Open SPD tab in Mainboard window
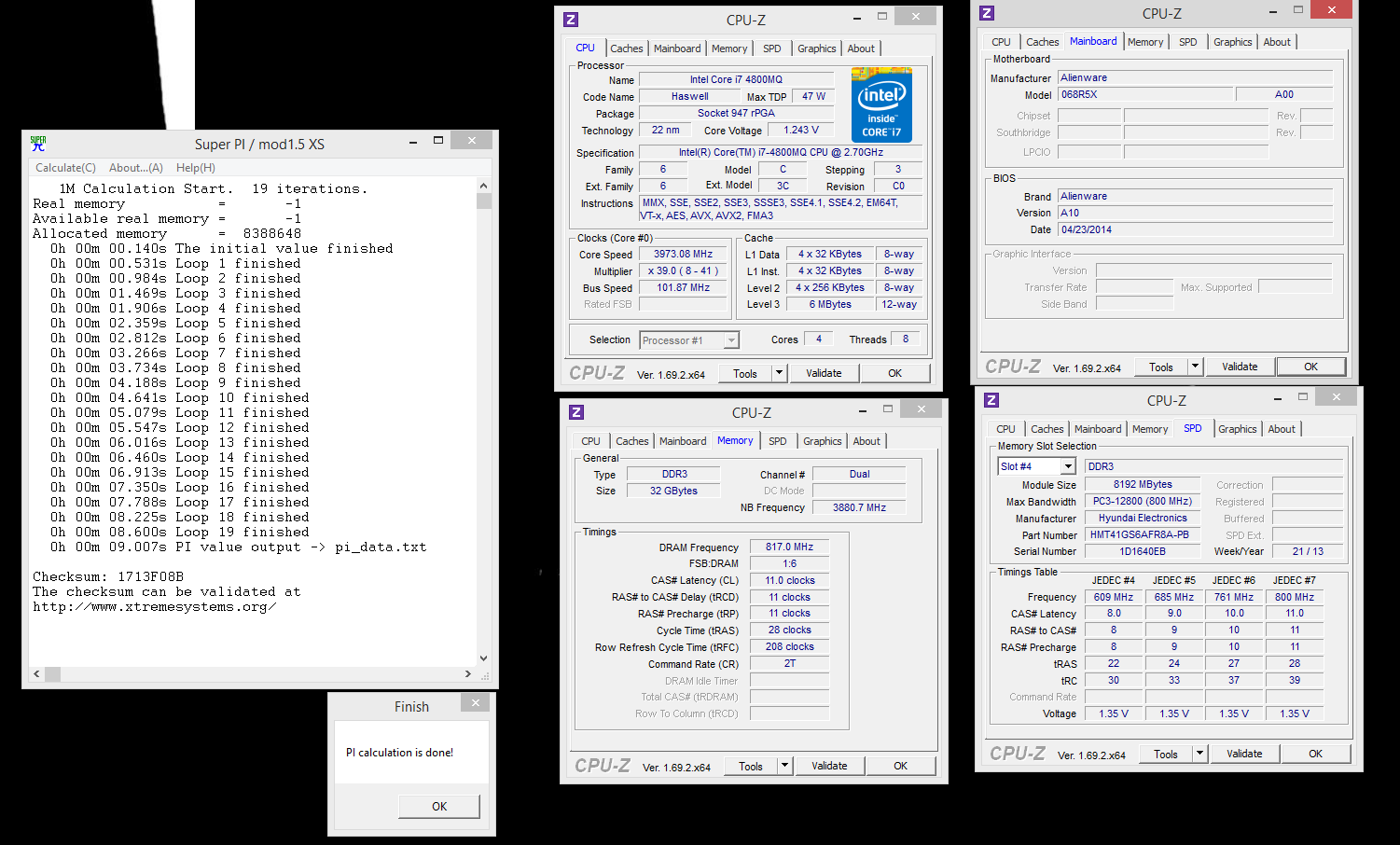1400x845 pixels. [1188, 42]
